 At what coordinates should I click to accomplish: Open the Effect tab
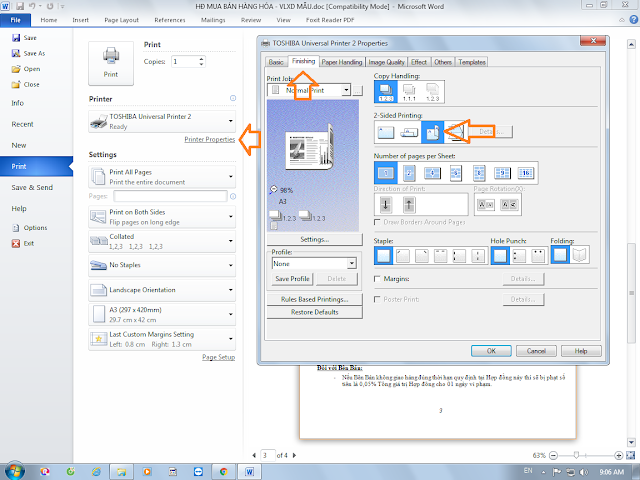tap(419, 62)
